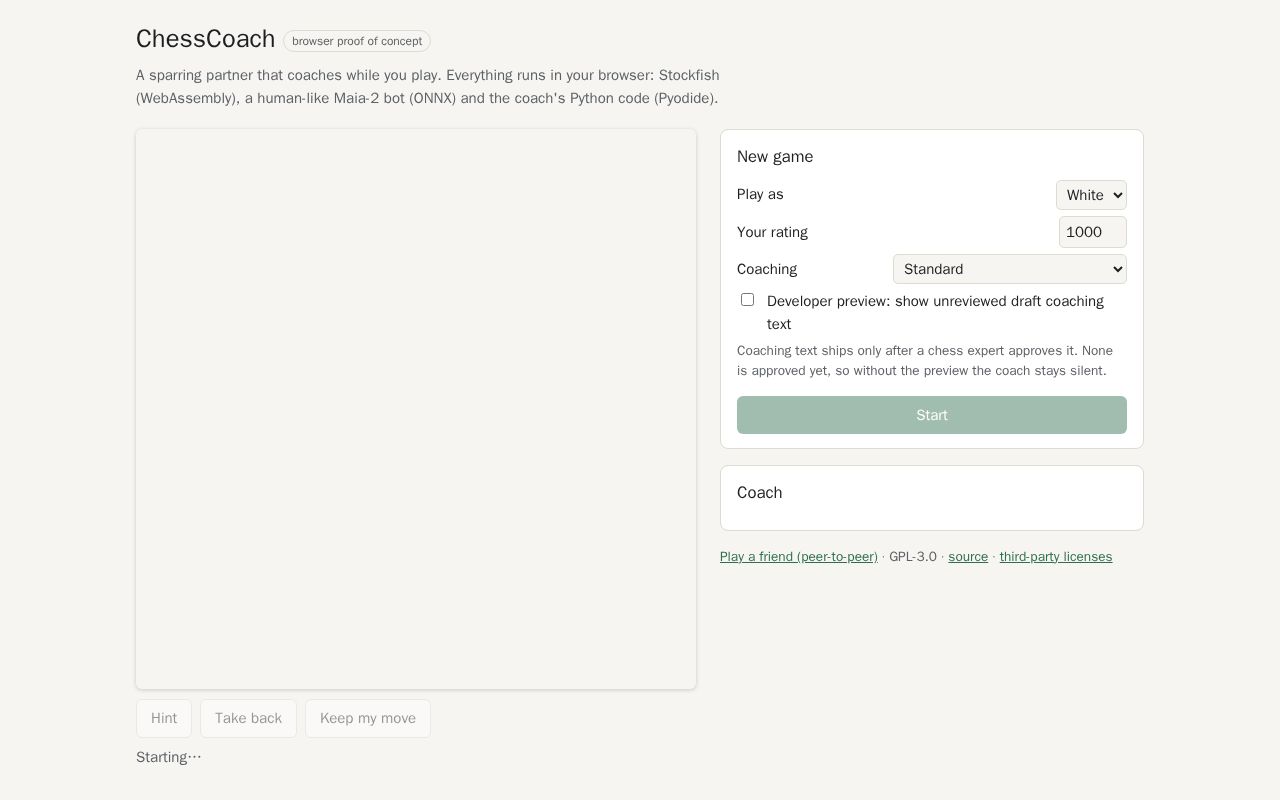The height and width of the screenshot is (800, 1280).
Task: Click the Your rating input field
Action: [1093, 232]
